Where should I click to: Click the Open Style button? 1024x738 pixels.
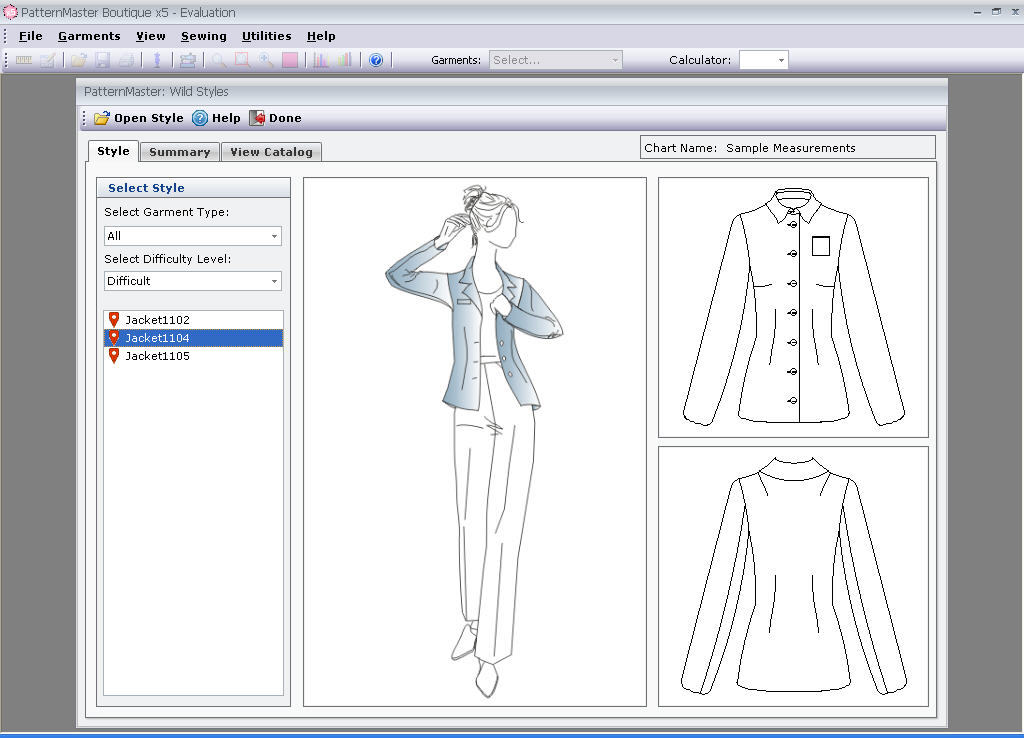pos(138,118)
